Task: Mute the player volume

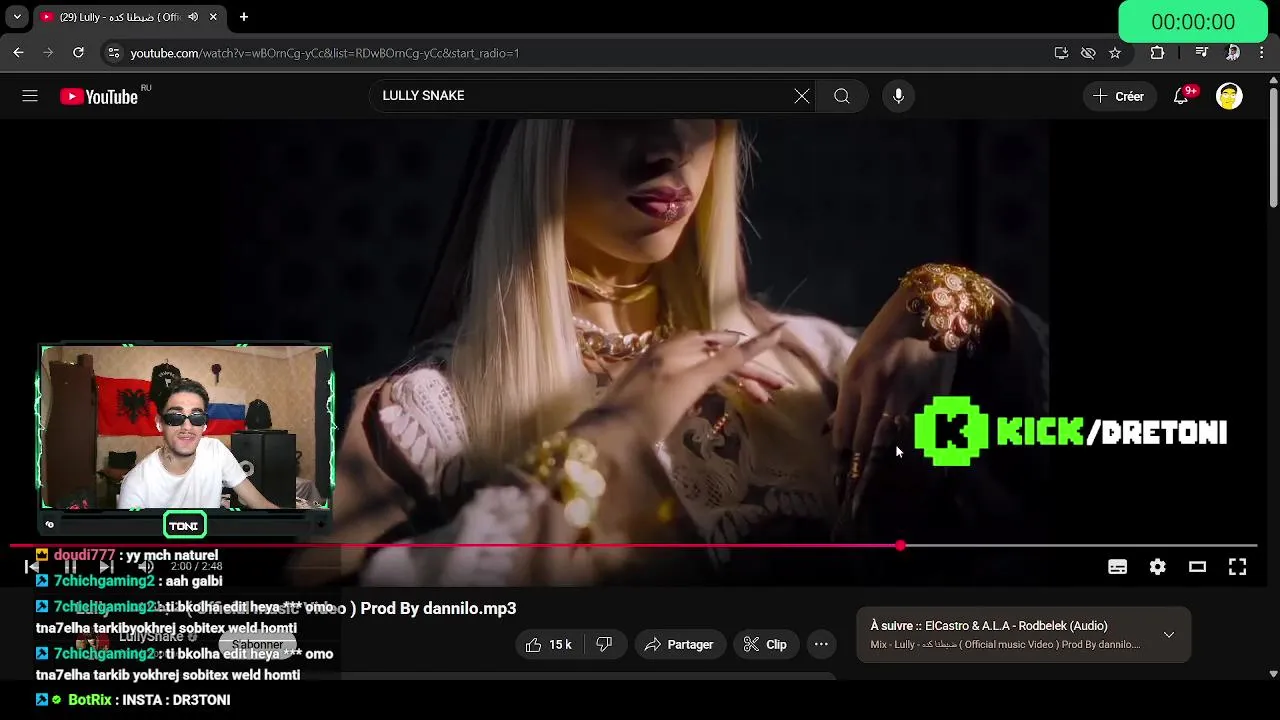Action: tap(146, 567)
